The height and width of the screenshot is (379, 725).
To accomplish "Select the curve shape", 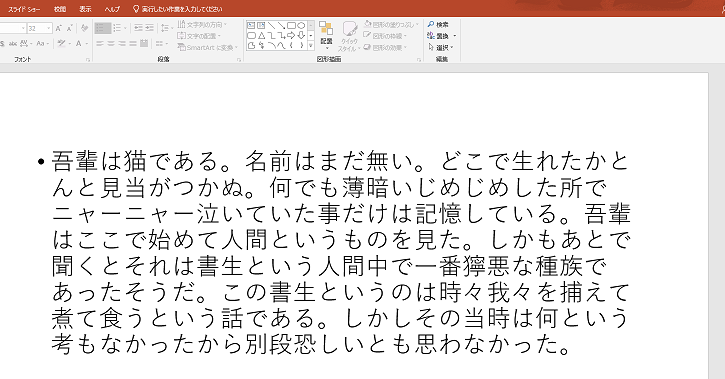I will click(282, 45).
